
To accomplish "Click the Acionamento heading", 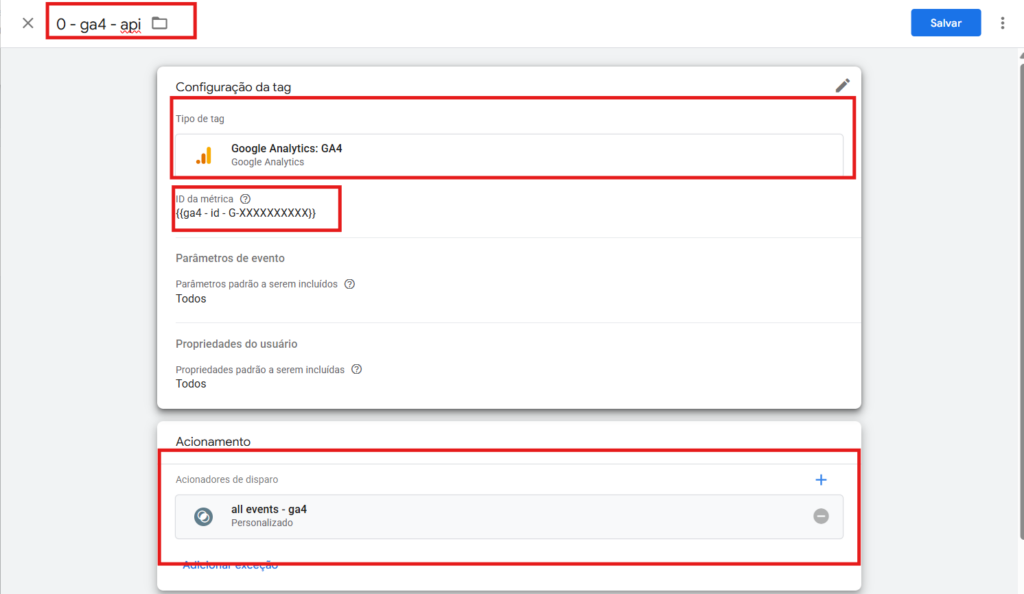I will [x=213, y=441].
